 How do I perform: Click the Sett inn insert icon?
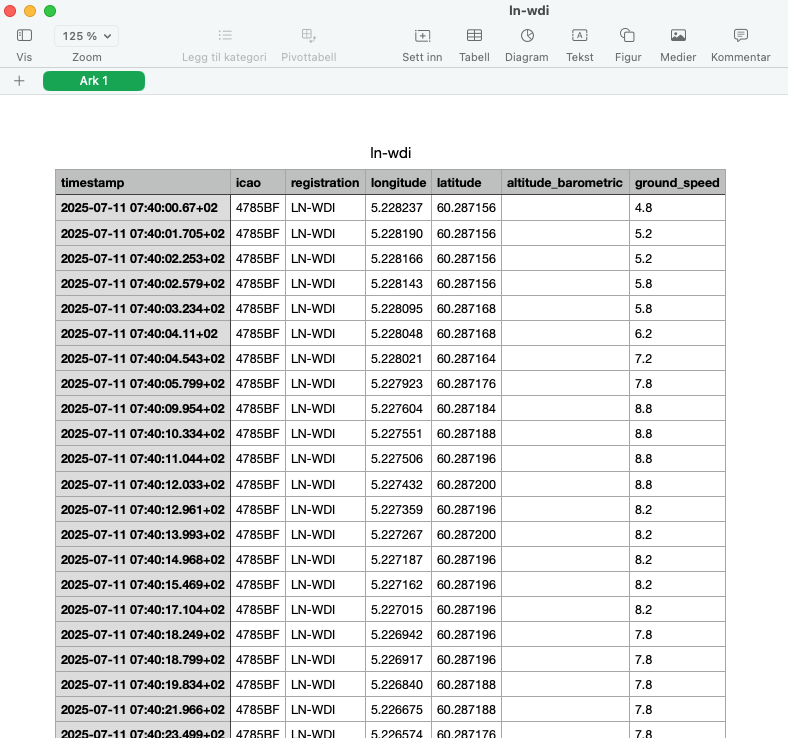[422, 36]
